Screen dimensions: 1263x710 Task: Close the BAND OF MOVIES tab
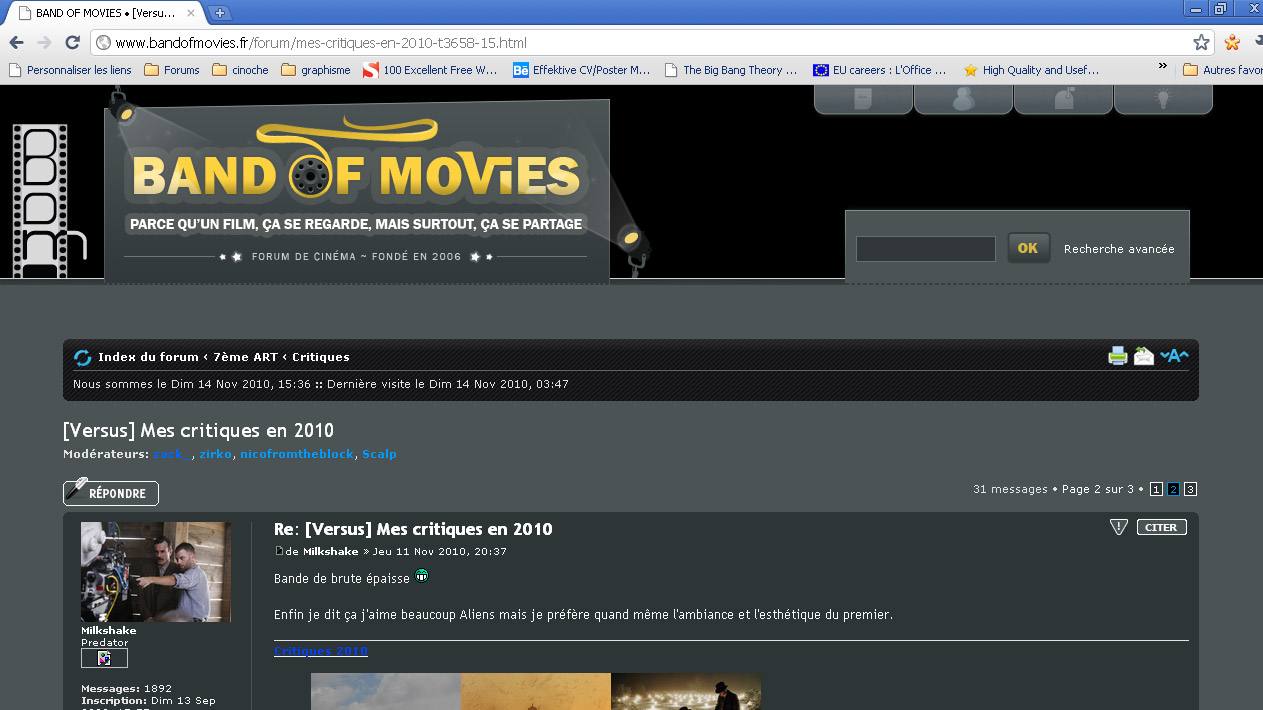189,13
